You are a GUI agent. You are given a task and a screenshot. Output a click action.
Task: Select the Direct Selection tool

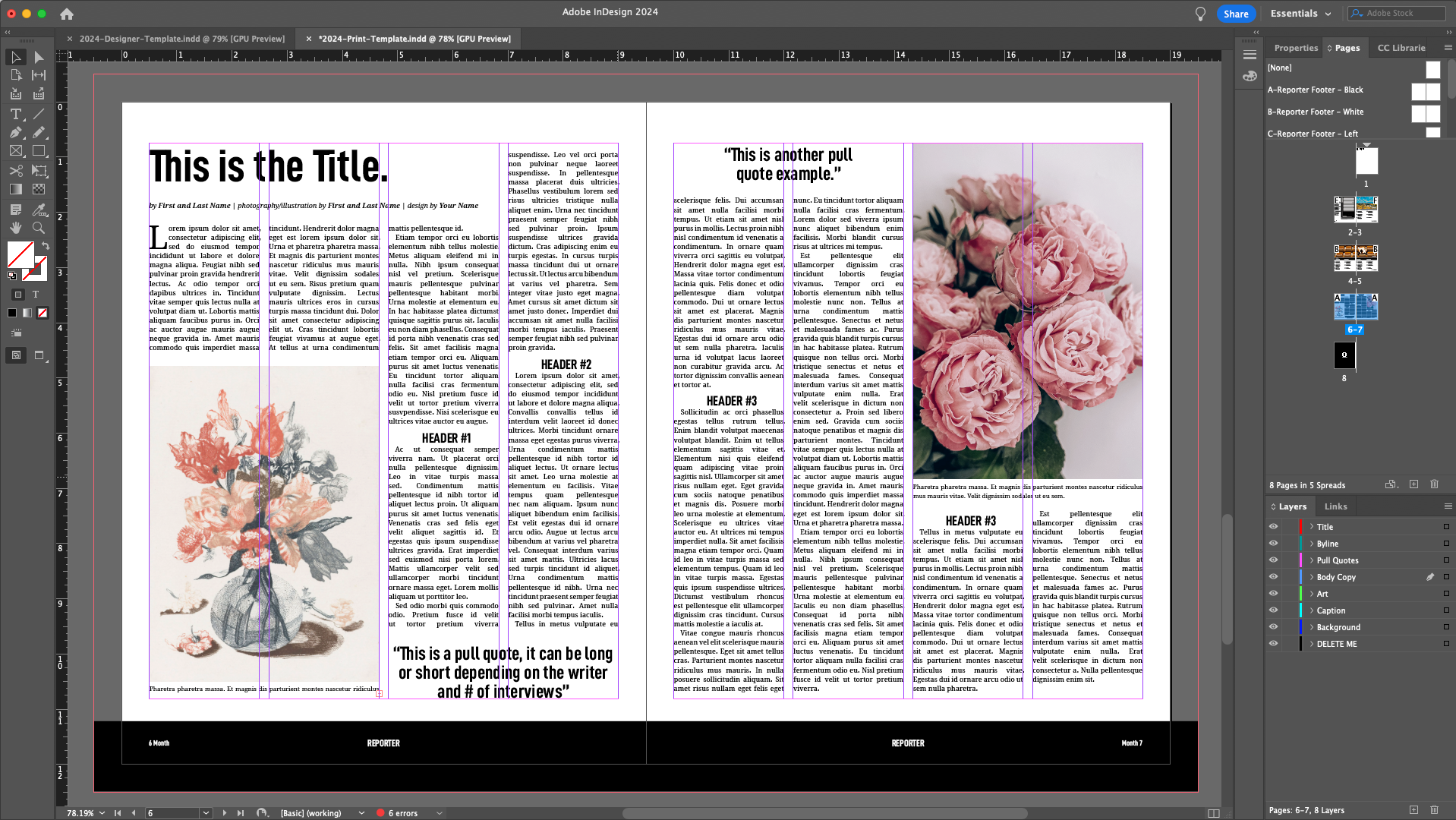pos(39,57)
